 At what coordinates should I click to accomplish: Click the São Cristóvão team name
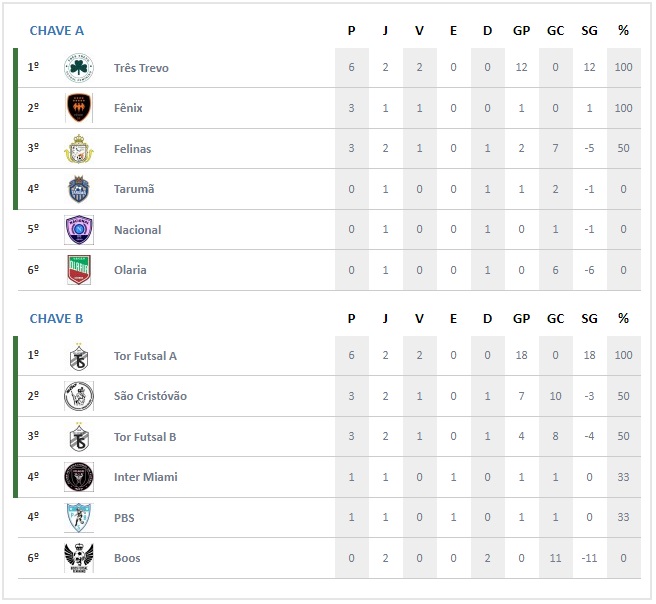pos(150,396)
